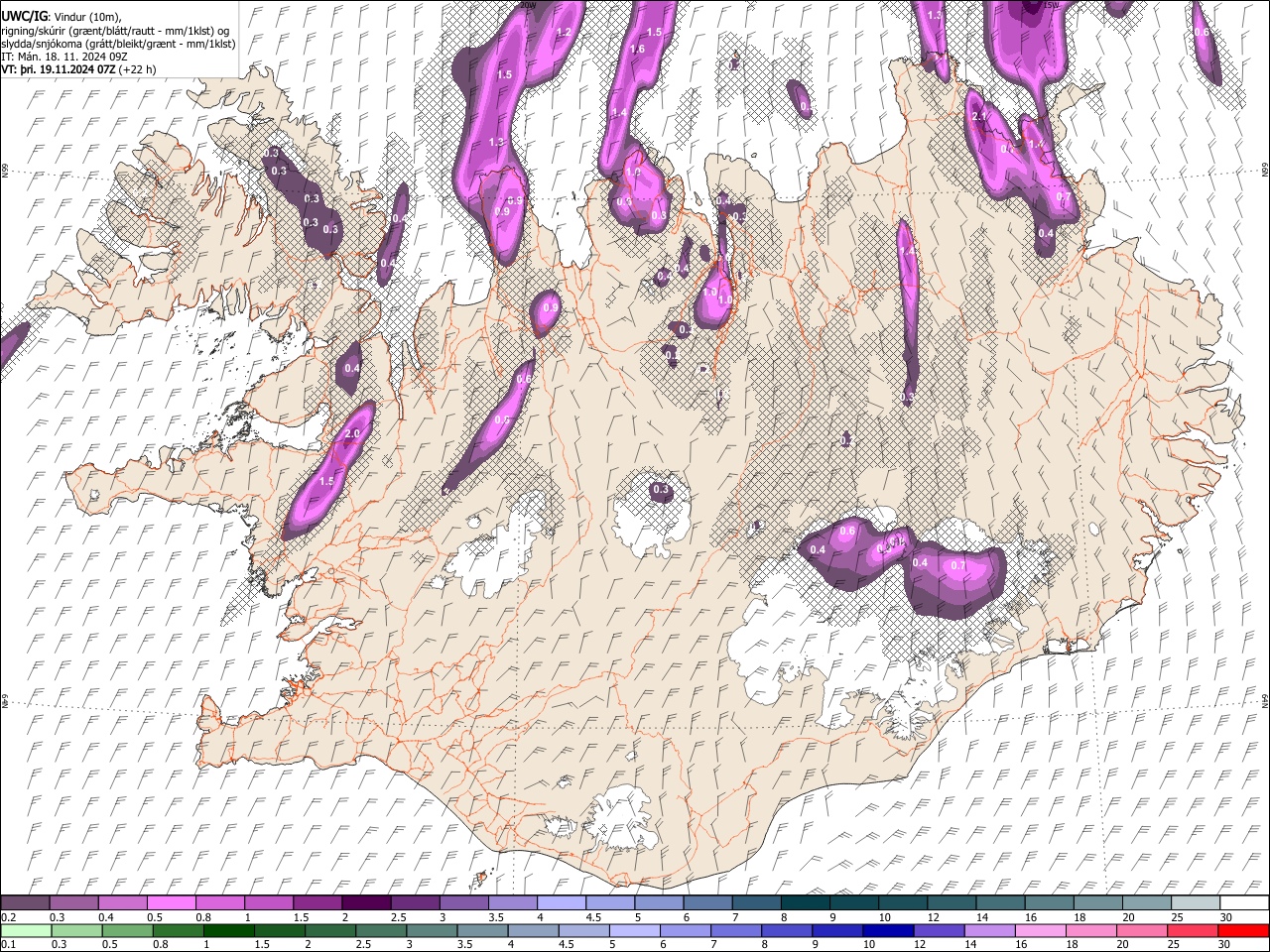
Task: Click the white swatch after 30 in top scale
Action: pyautogui.click(x=1244, y=902)
